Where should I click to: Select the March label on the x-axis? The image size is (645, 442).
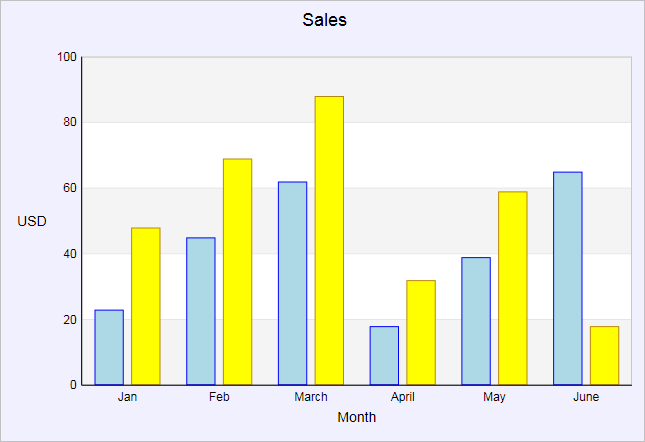coord(311,397)
